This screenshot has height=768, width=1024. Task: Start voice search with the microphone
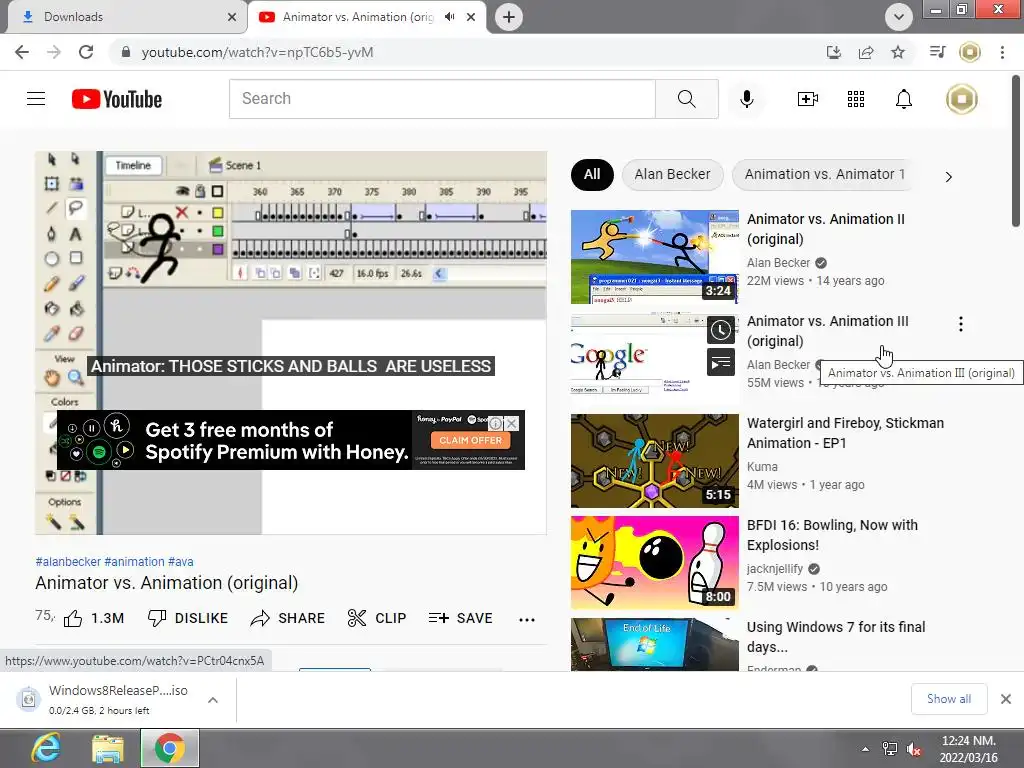point(746,99)
